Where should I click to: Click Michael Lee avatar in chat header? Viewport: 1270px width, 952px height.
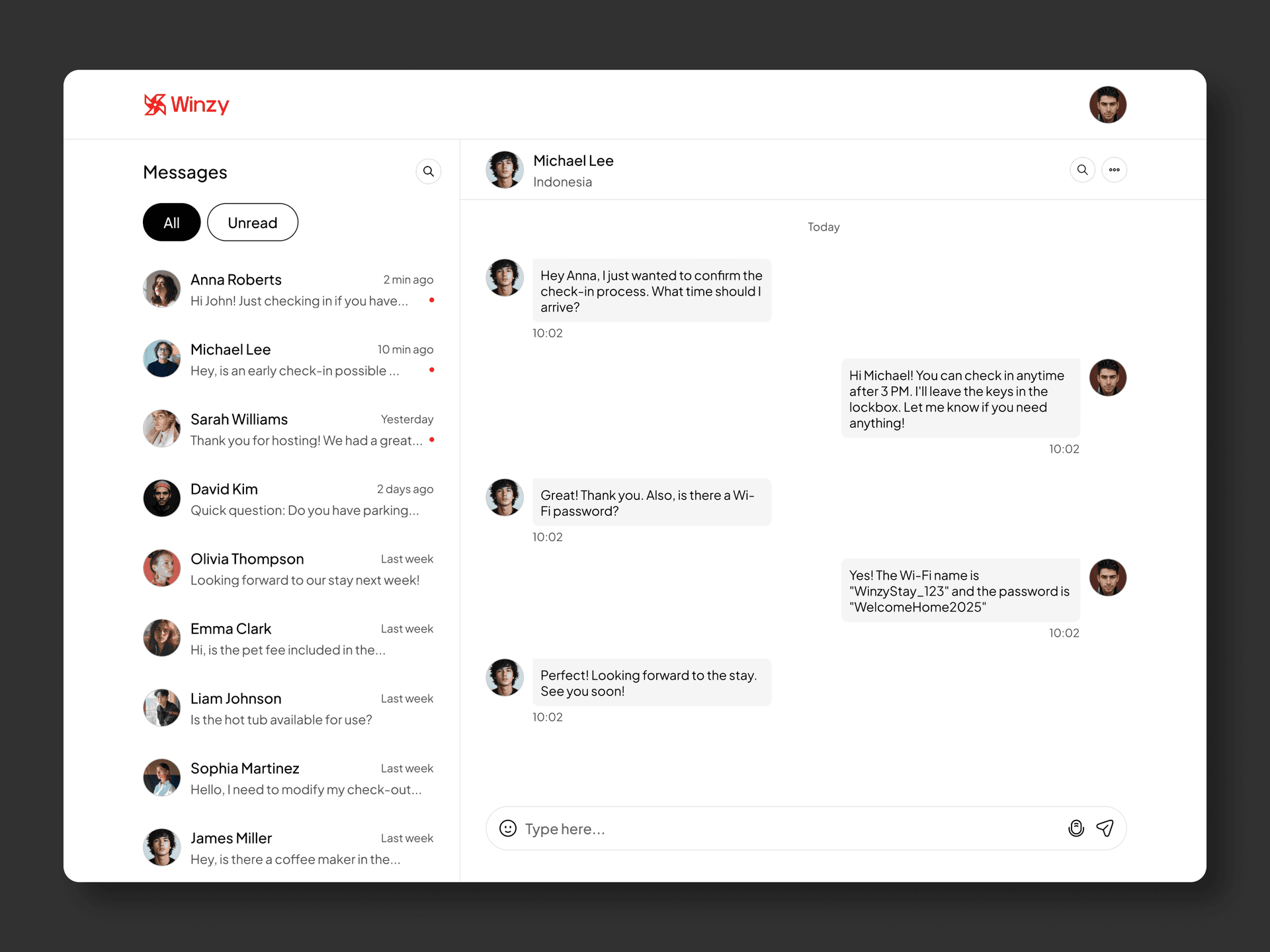pos(505,170)
